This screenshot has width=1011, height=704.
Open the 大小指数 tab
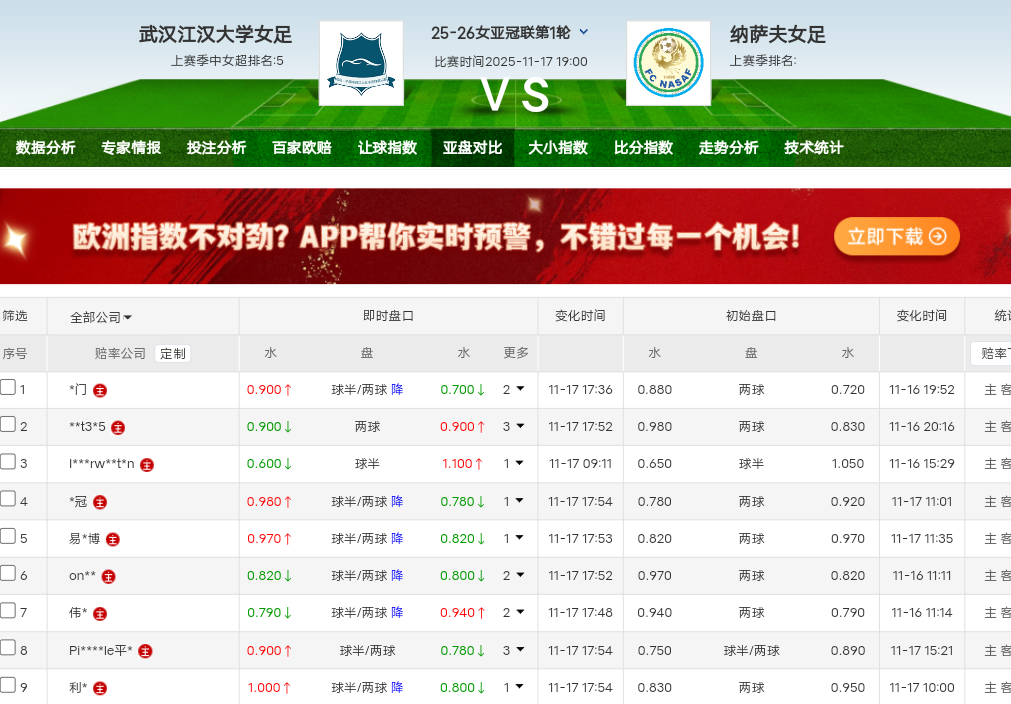(557, 148)
